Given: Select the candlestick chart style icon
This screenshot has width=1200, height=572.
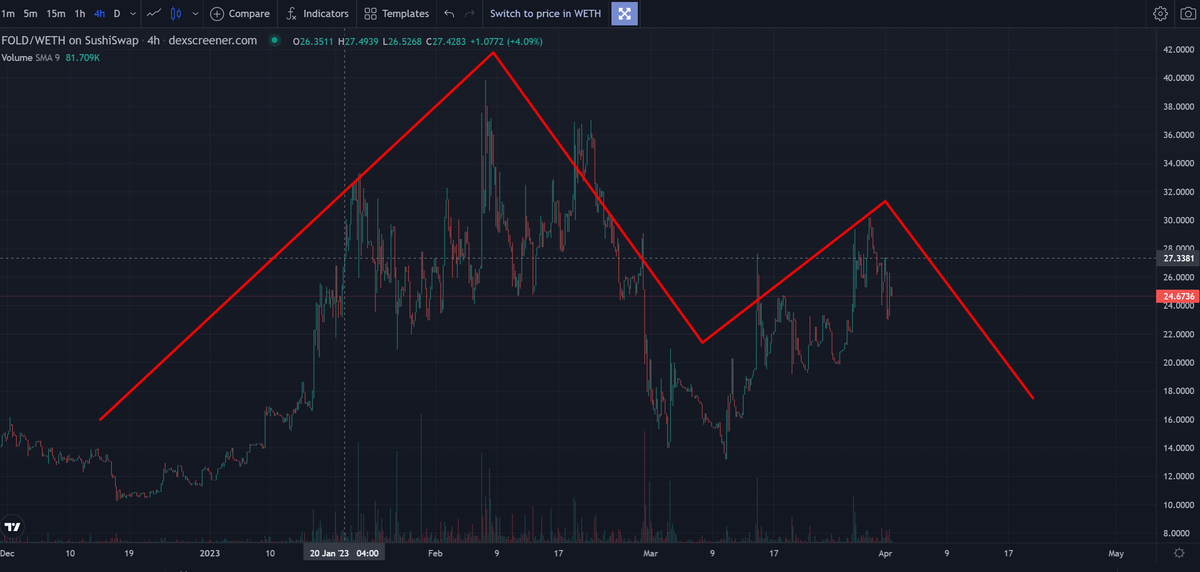Looking at the screenshot, I should point(177,14).
